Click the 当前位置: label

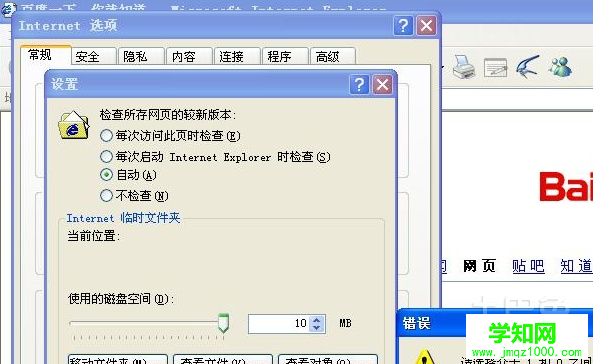tap(93, 236)
